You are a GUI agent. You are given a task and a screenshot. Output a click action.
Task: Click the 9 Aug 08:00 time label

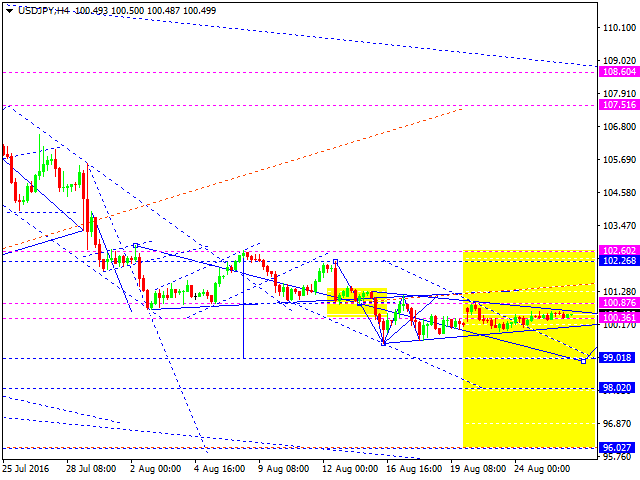(284, 469)
